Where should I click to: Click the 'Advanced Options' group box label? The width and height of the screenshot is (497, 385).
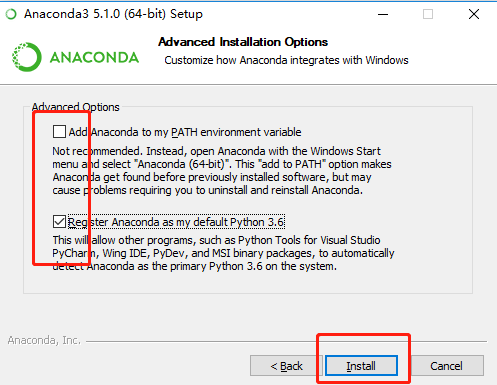click(76, 107)
